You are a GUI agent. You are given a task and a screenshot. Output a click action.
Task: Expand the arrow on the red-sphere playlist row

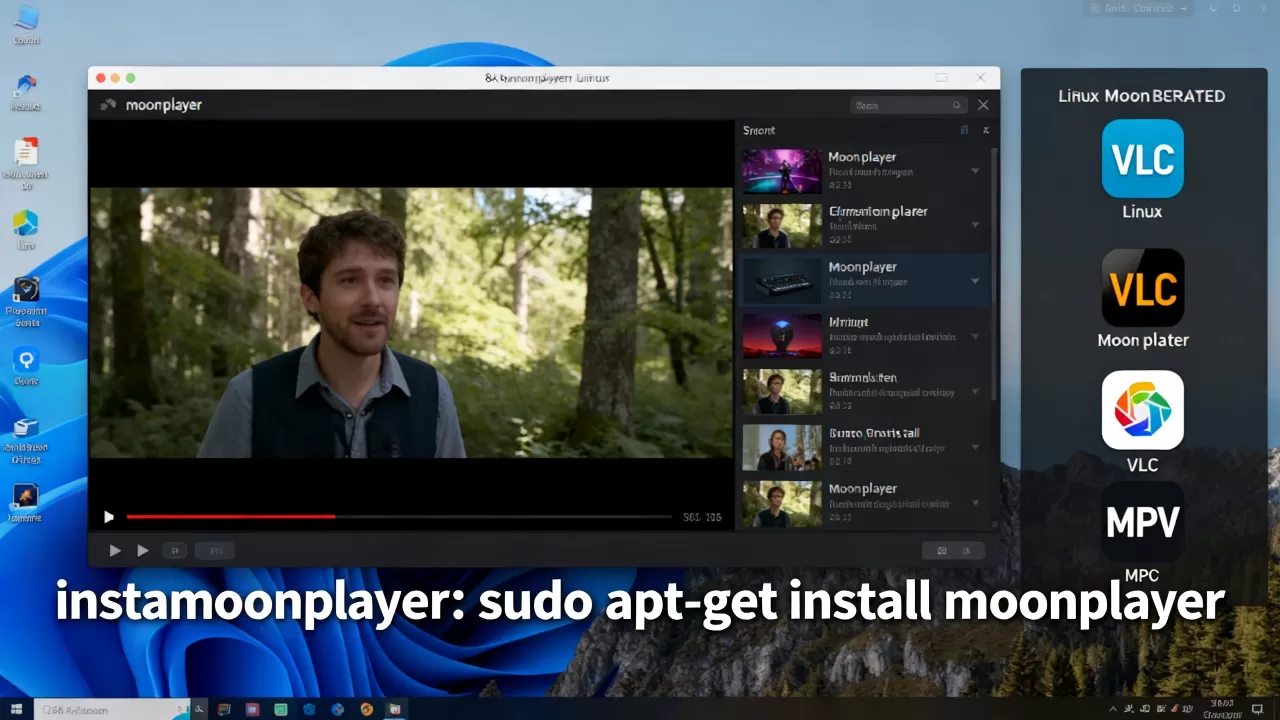click(975, 337)
